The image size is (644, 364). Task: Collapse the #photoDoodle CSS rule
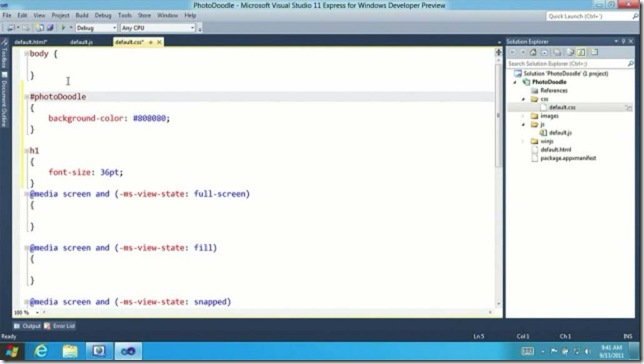(x=26, y=97)
